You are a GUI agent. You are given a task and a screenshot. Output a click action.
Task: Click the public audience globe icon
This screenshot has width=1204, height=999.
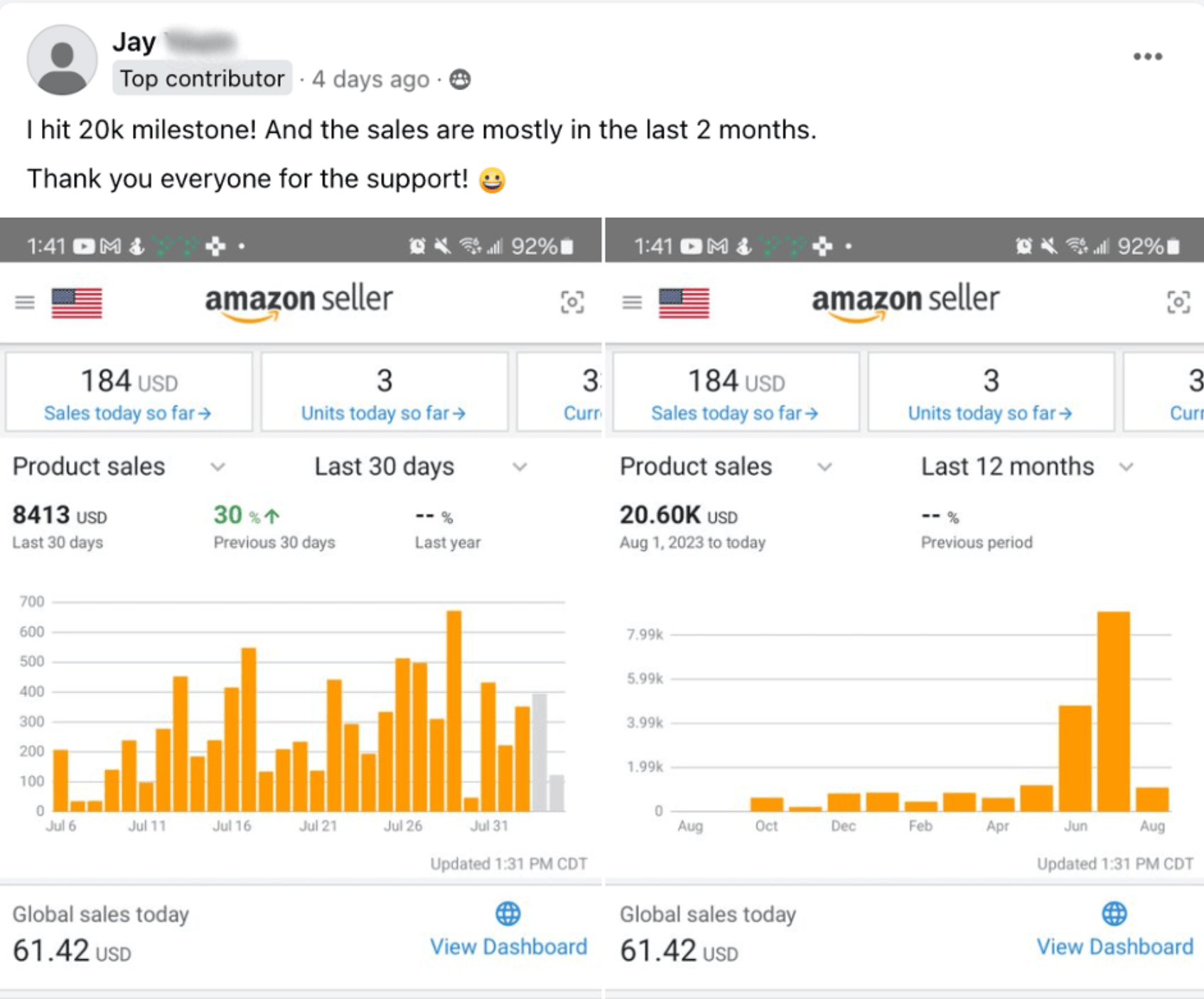click(x=461, y=79)
